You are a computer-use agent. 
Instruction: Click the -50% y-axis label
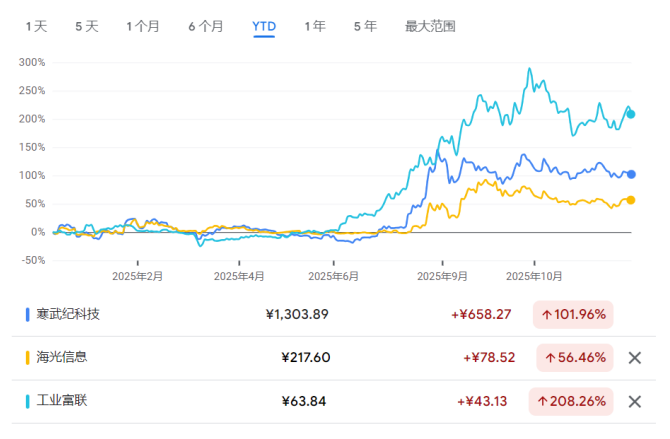(33, 260)
